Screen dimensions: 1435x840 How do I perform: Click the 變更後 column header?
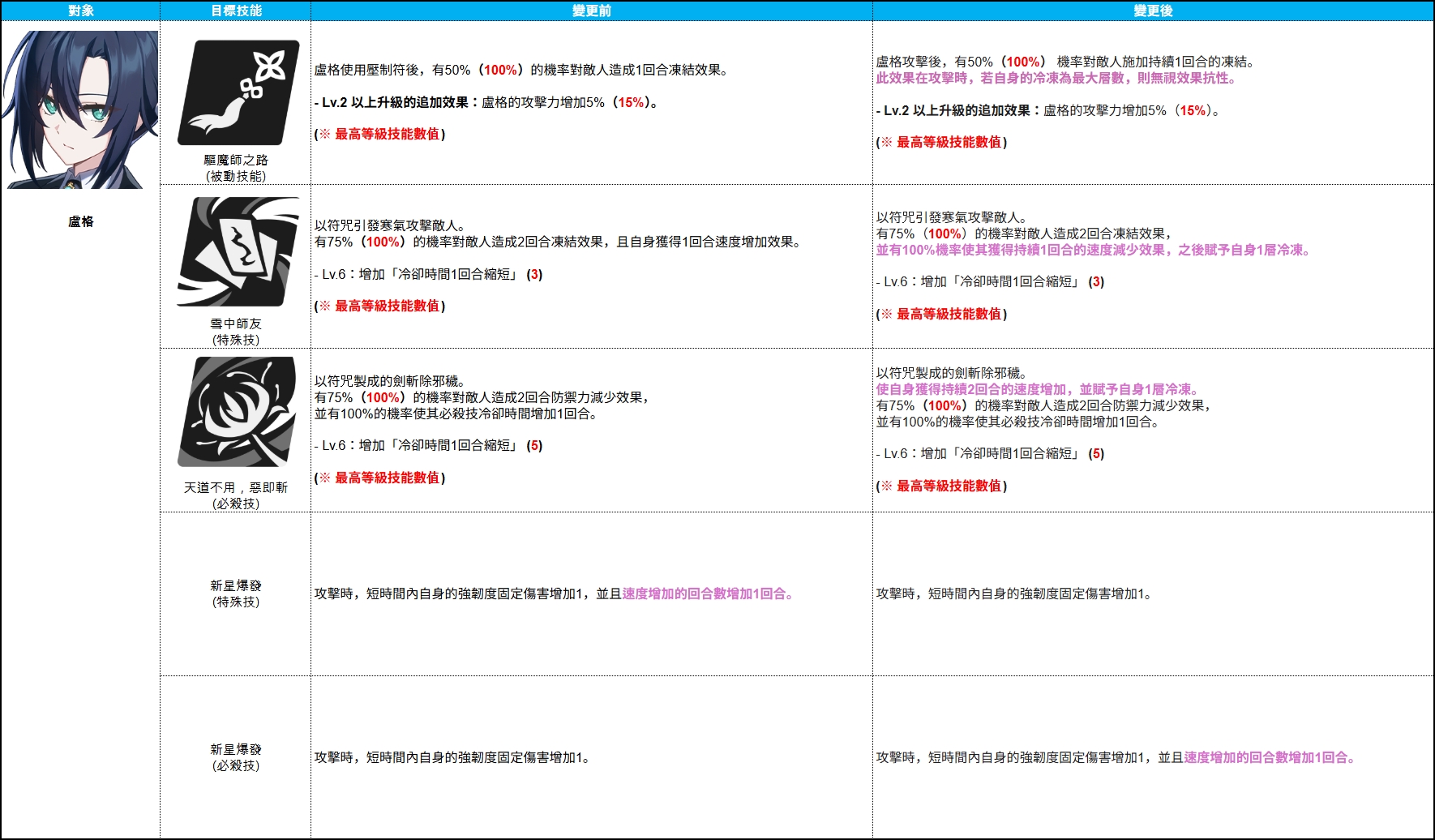pyautogui.click(x=1153, y=11)
